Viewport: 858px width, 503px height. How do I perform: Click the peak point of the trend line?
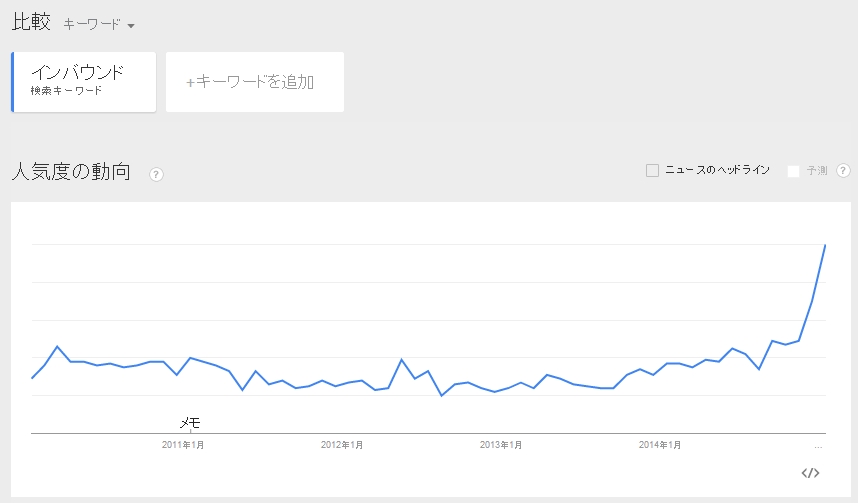825,245
